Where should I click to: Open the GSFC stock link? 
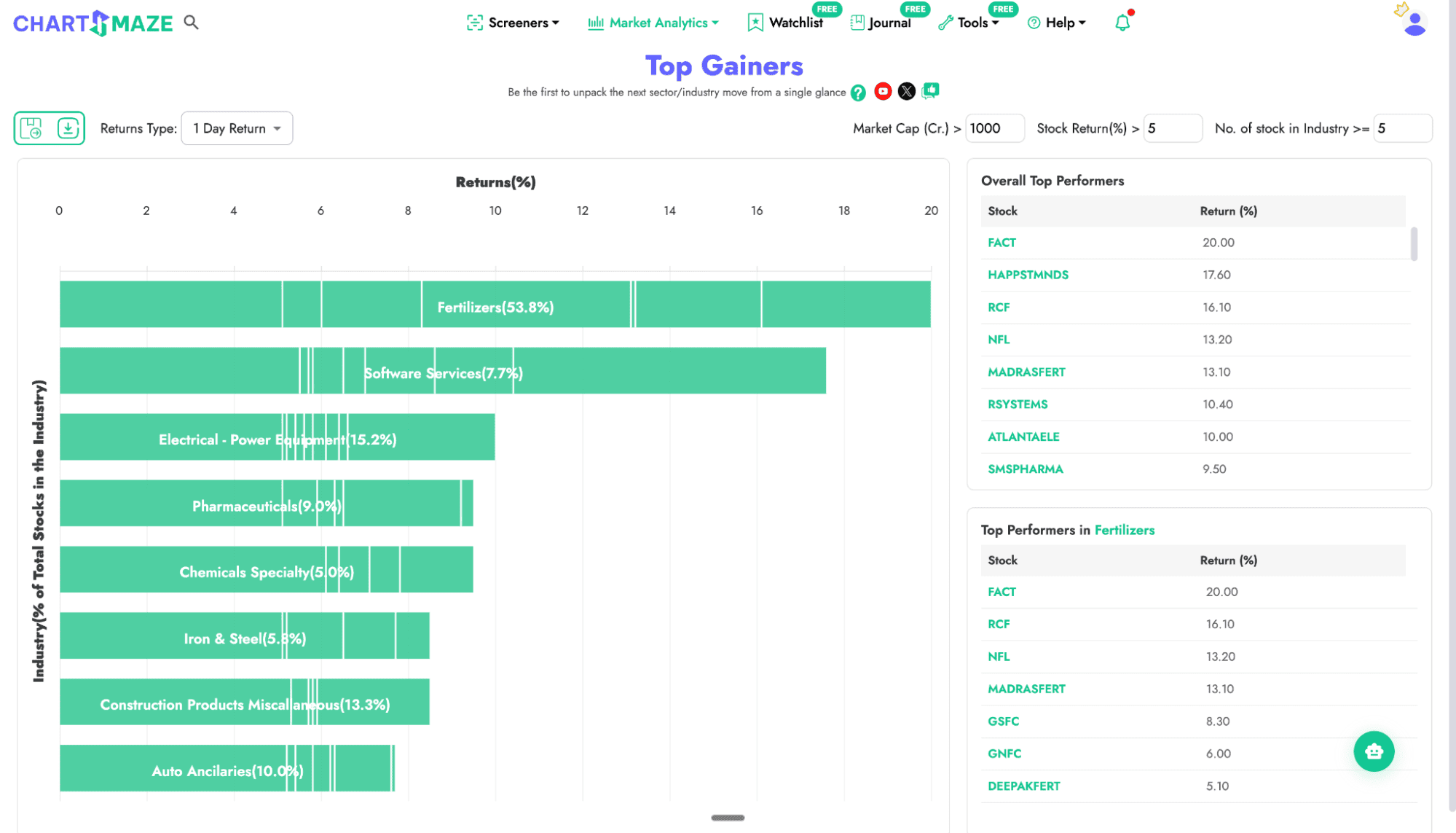tap(1003, 721)
